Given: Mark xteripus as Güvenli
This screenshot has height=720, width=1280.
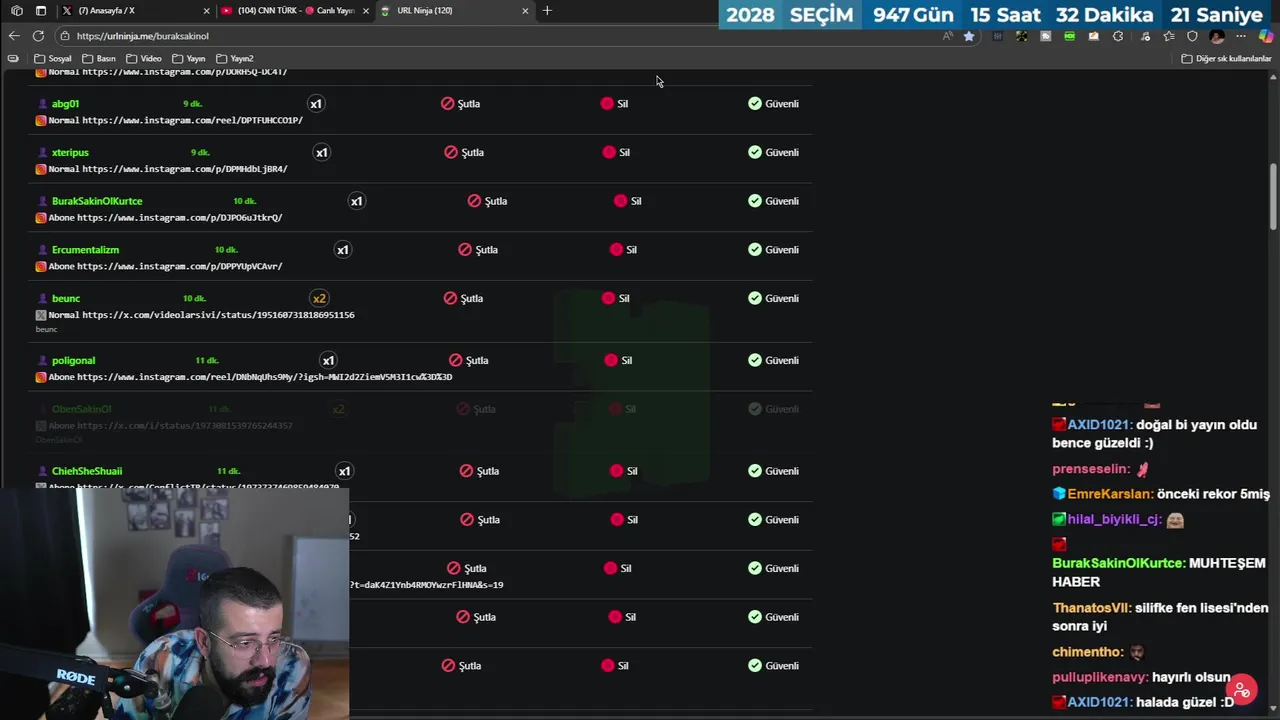Looking at the screenshot, I should [x=773, y=153].
